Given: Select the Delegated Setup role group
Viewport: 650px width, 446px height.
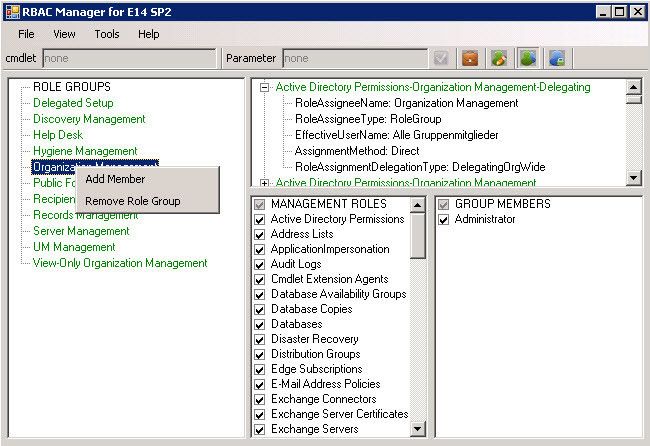Looking at the screenshot, I should click(x=73, y=103).
